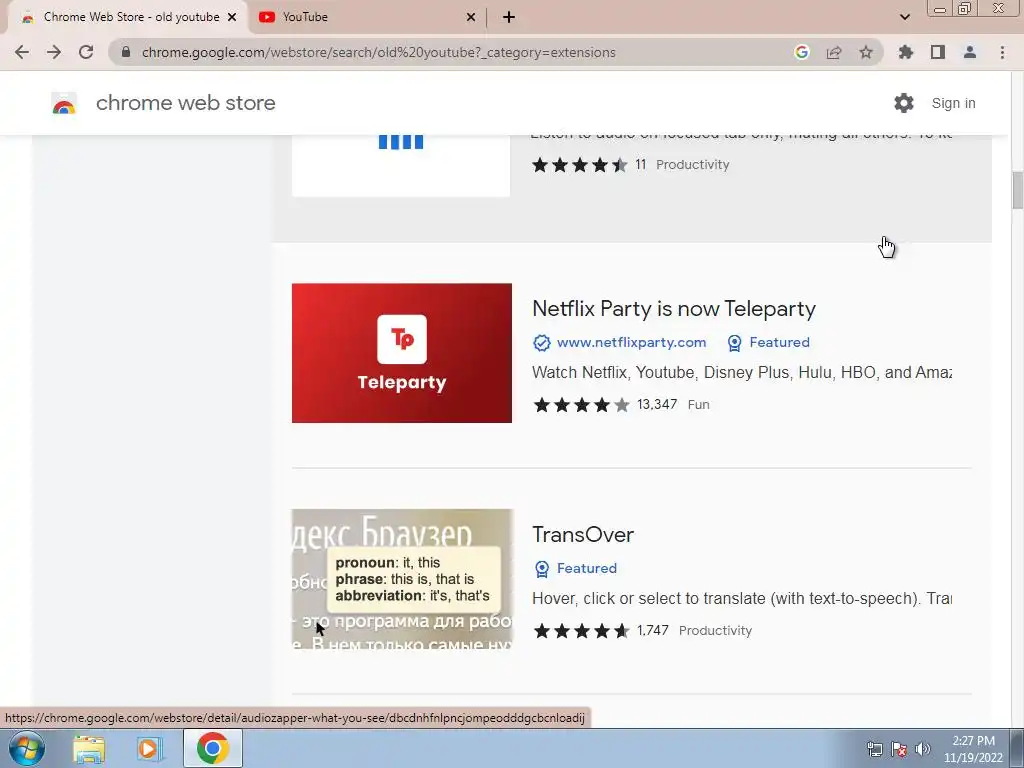
Task: Share this page via share icon
Action: (834, 52)
